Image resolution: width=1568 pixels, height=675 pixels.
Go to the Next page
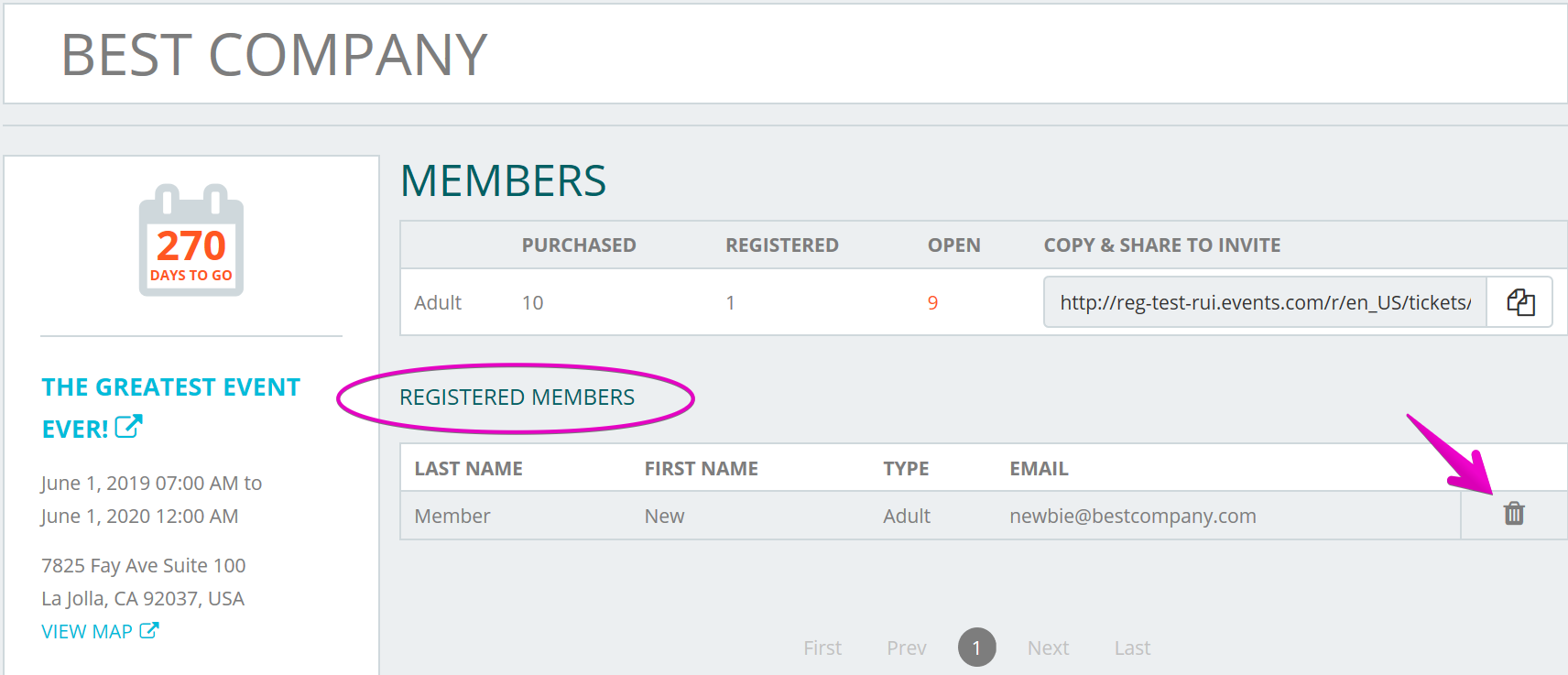(x=1048, y=648)
